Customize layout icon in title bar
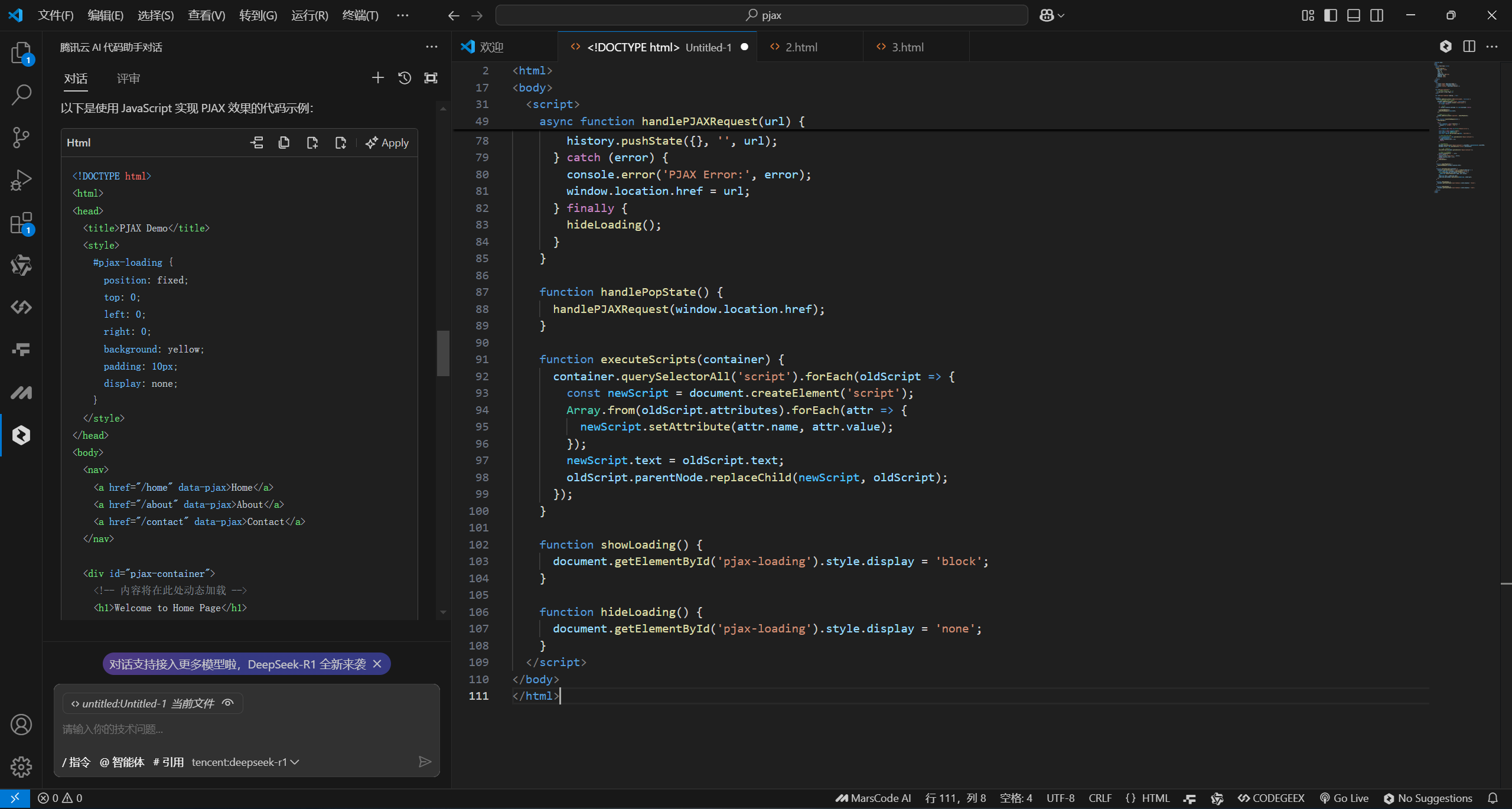 [x=1308, y=15]
